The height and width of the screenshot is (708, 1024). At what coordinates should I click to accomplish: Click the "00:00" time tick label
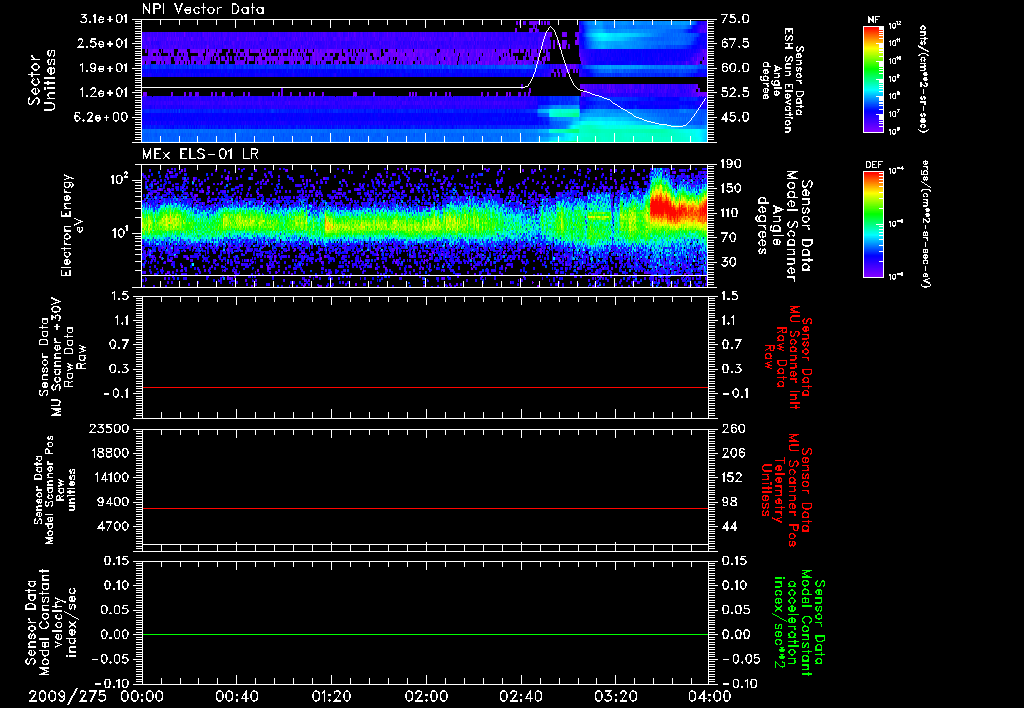142,696
